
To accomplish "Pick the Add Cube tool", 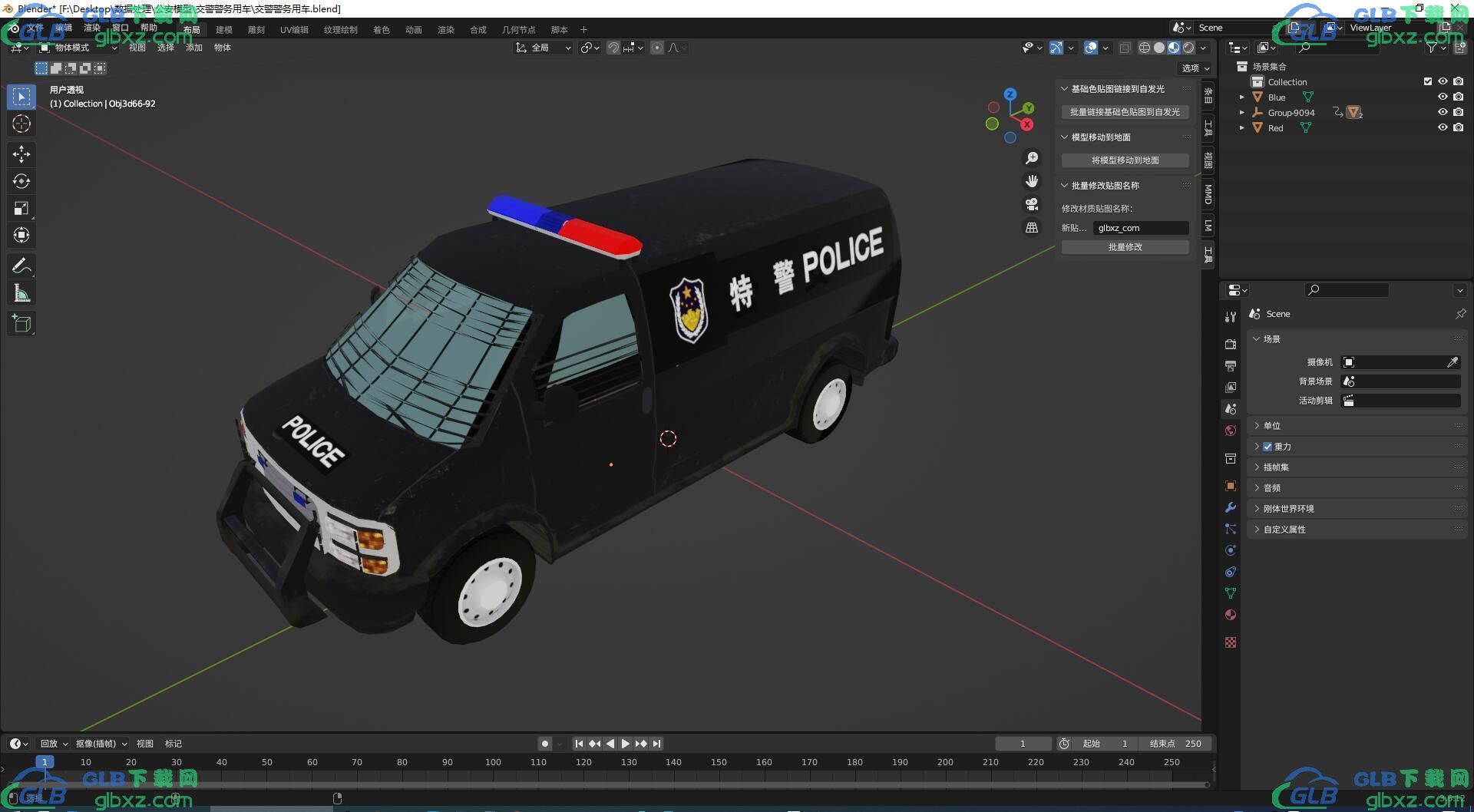I will (21, 323).
